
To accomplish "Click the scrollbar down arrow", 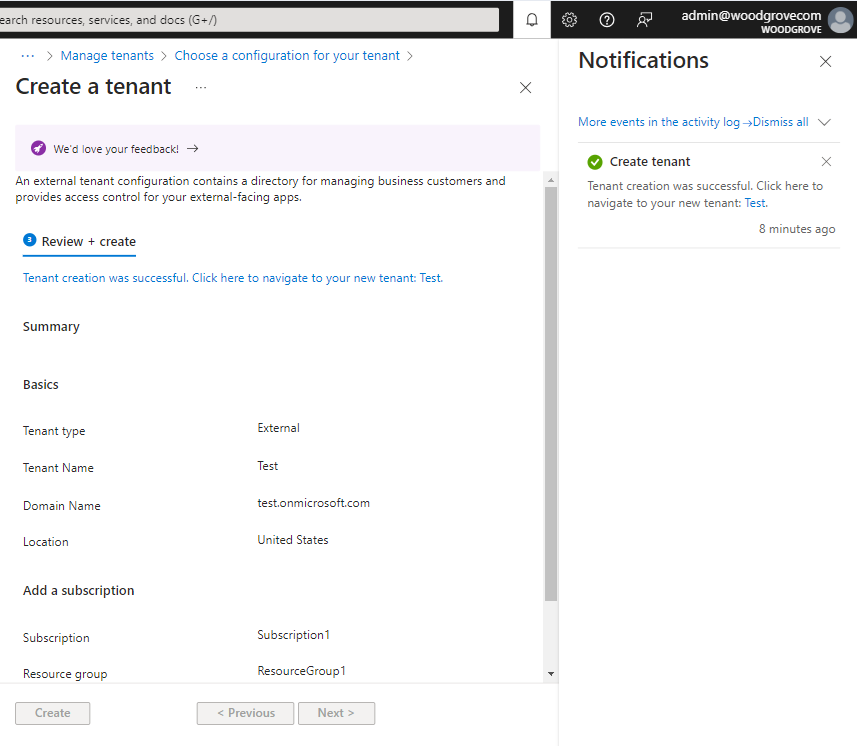I will pyautogui.click(x=550, y=674).
